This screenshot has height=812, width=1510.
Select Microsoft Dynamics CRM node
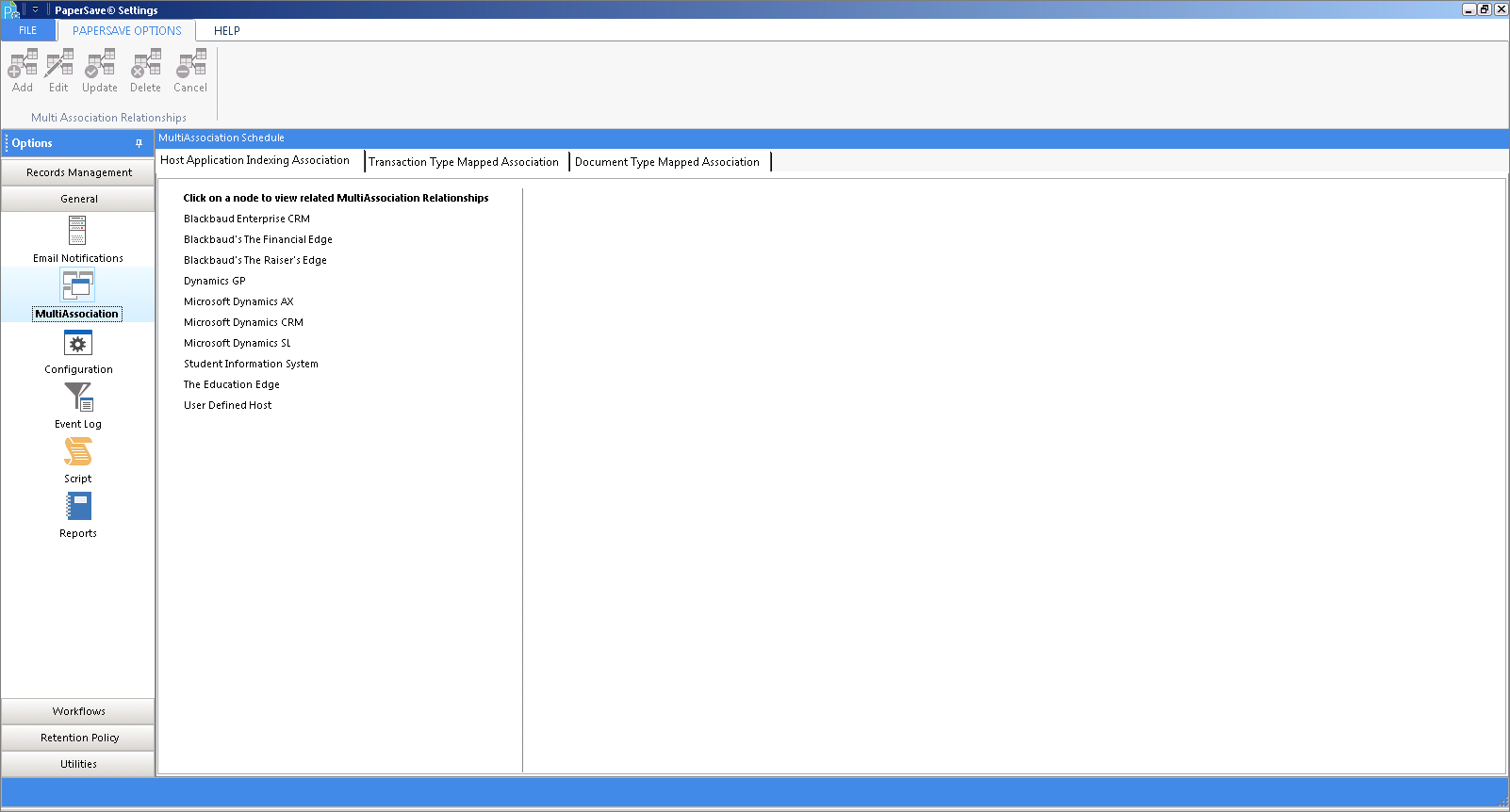coord(243,322)
